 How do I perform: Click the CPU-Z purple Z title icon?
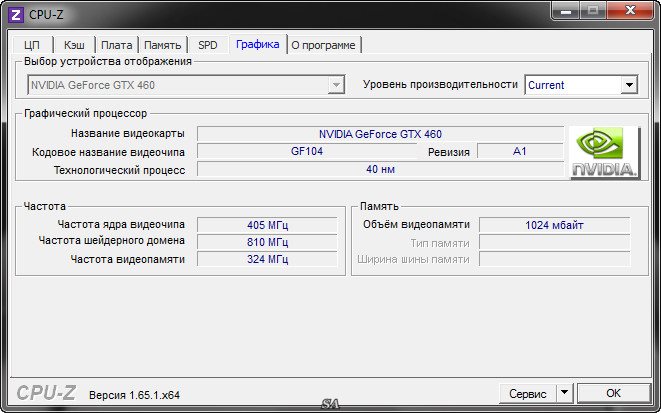click(16, 15)
